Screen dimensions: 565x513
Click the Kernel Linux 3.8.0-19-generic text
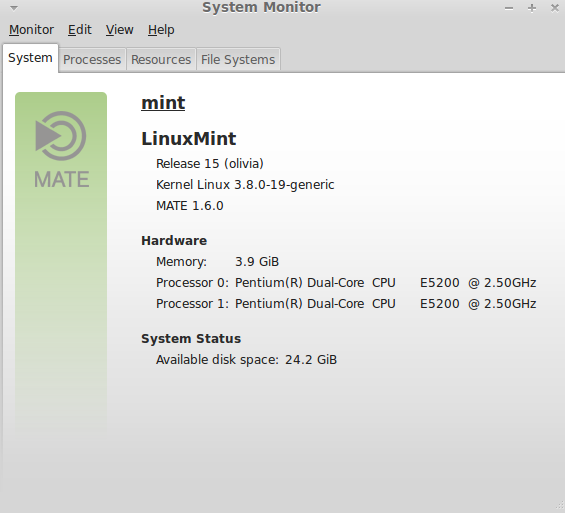[x=245, y=185]
